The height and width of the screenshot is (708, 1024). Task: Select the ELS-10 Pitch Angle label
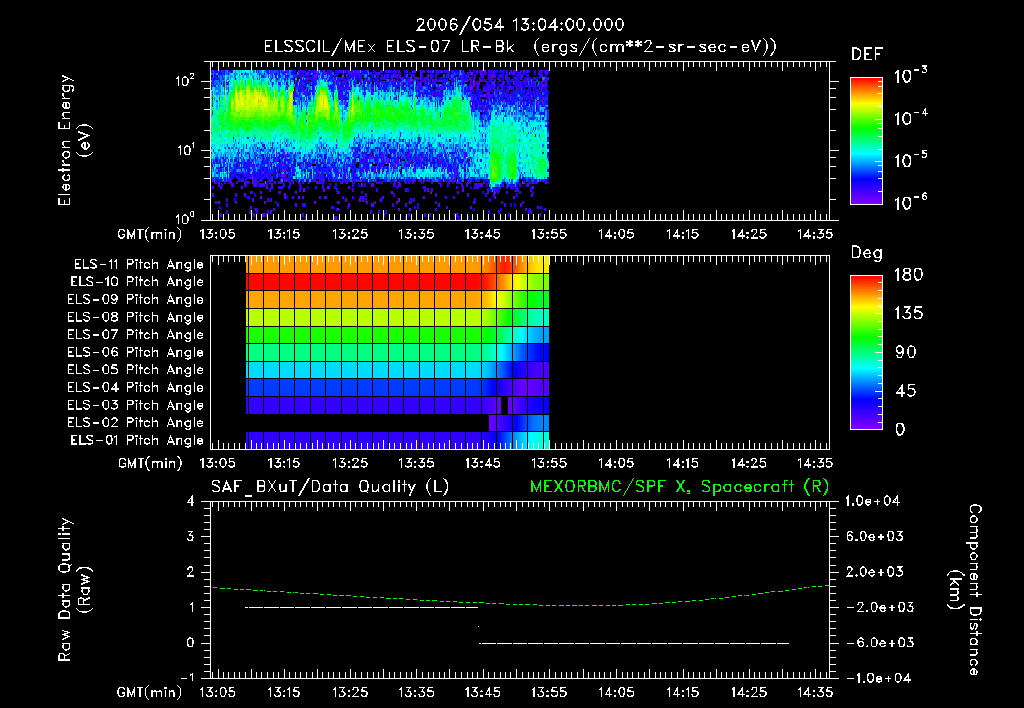point(137,282)
